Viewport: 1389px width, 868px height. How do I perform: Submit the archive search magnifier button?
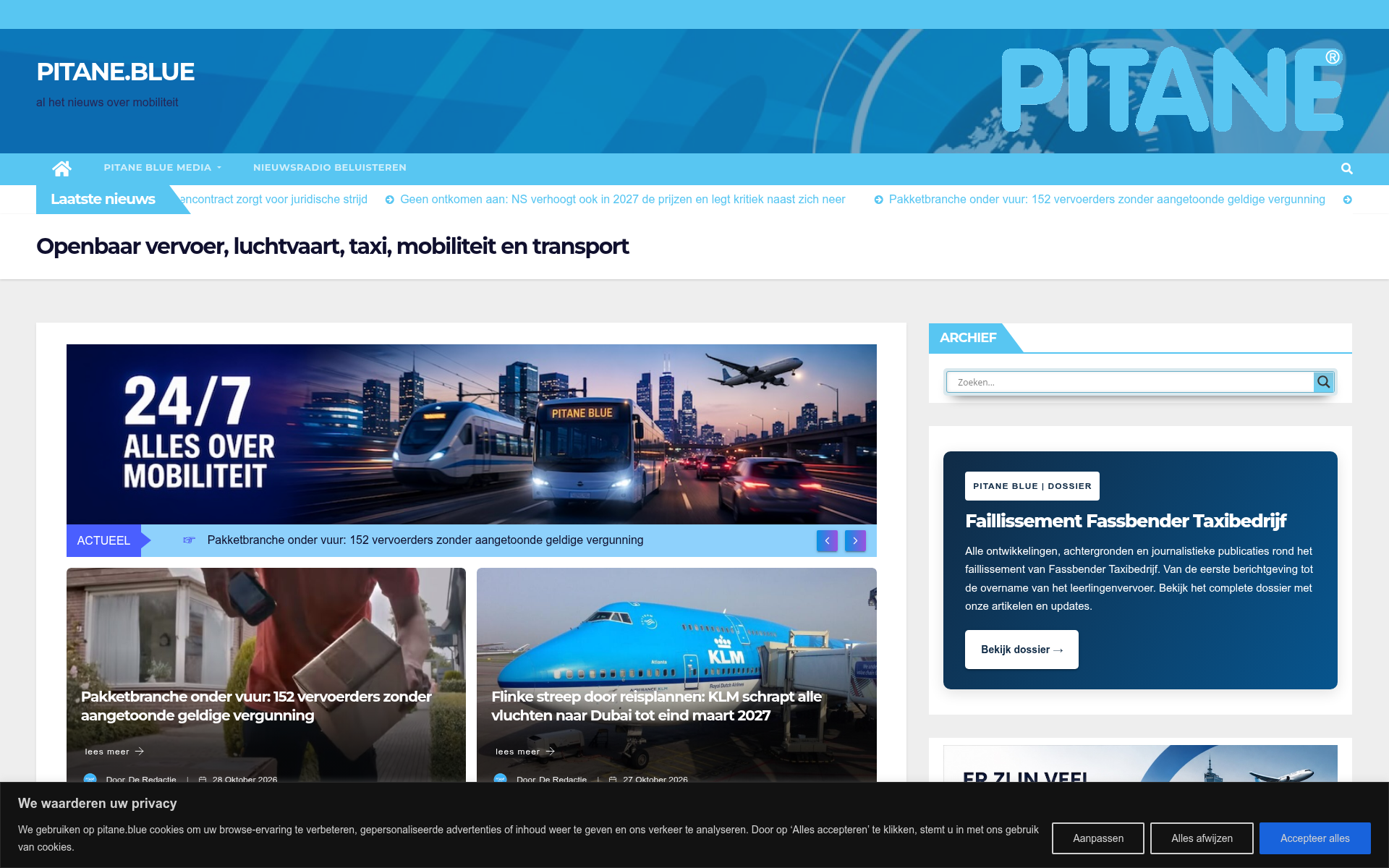click(1323, 382)
